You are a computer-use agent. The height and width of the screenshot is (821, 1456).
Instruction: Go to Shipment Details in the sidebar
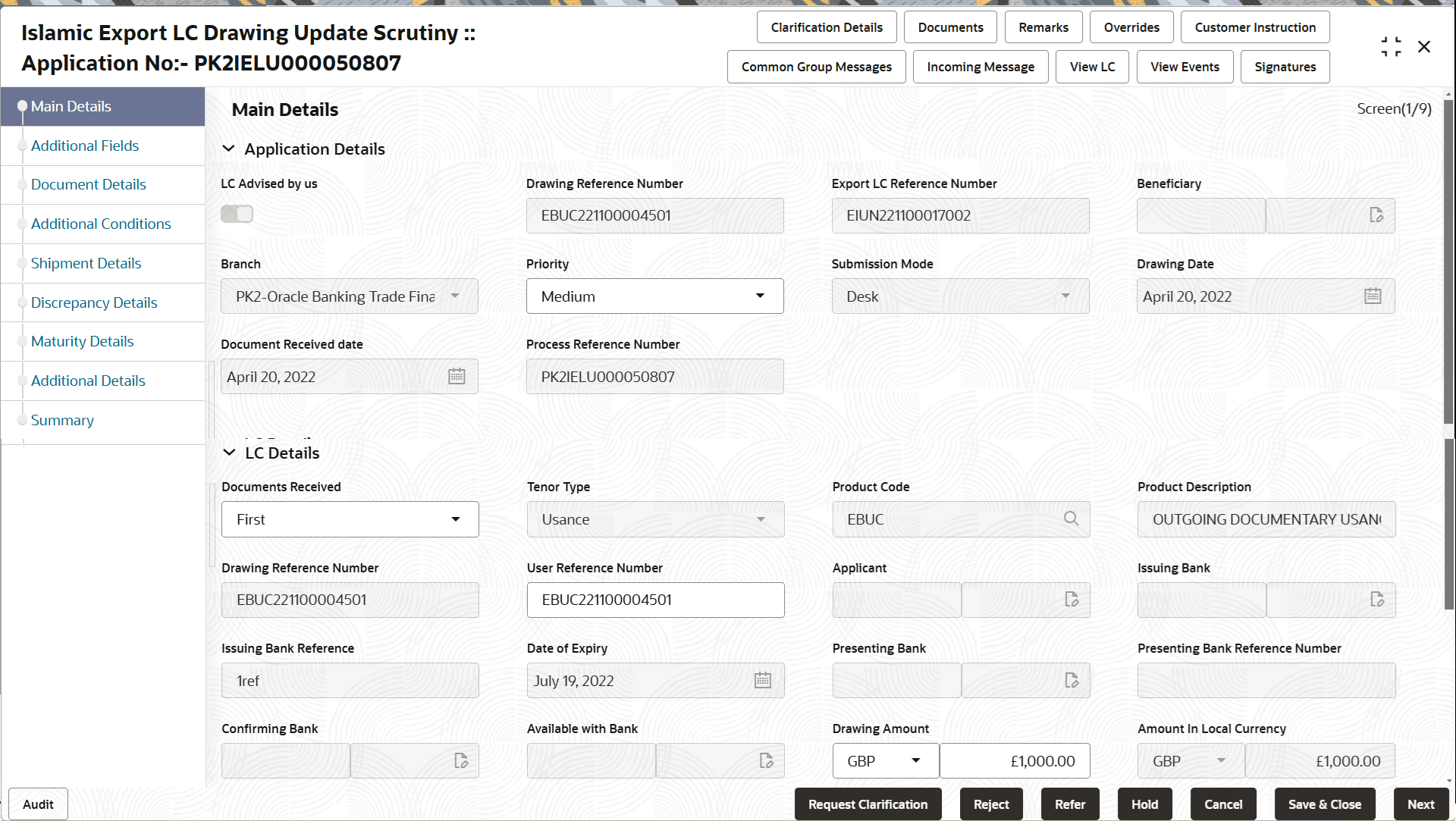pos(86,263)
